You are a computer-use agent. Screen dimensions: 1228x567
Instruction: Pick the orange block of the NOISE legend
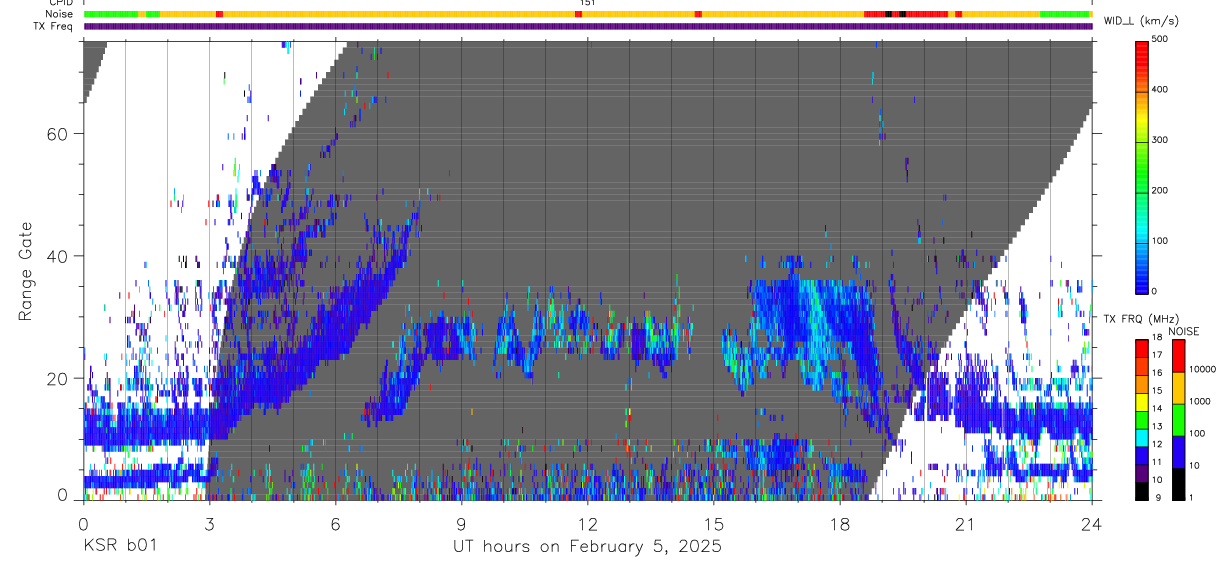pos(1179,388)
